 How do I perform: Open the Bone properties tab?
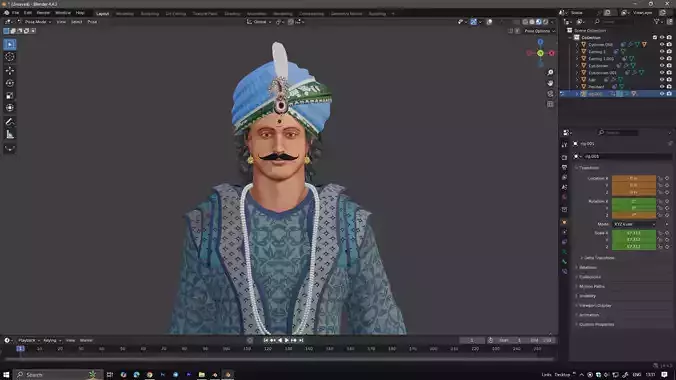(564, 262)
